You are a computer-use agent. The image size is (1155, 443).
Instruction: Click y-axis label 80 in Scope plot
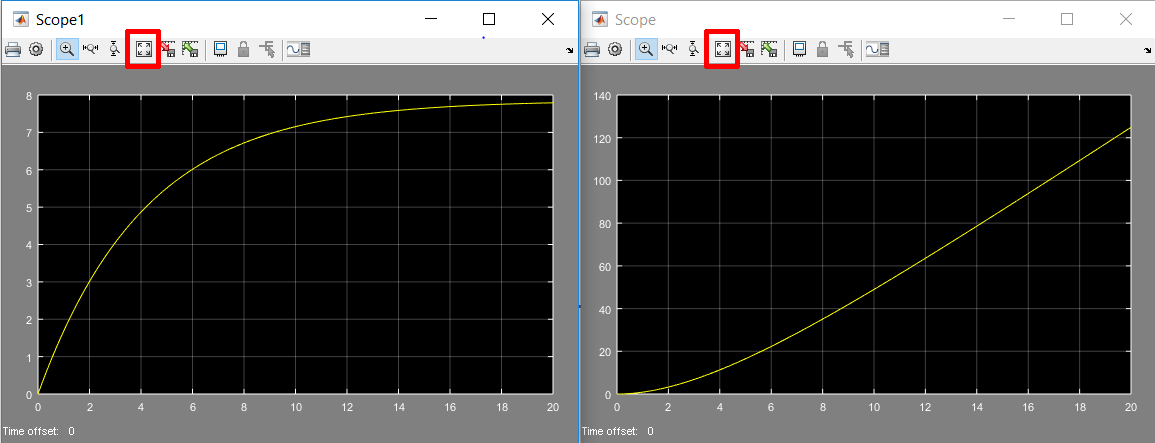coord(604,224)
